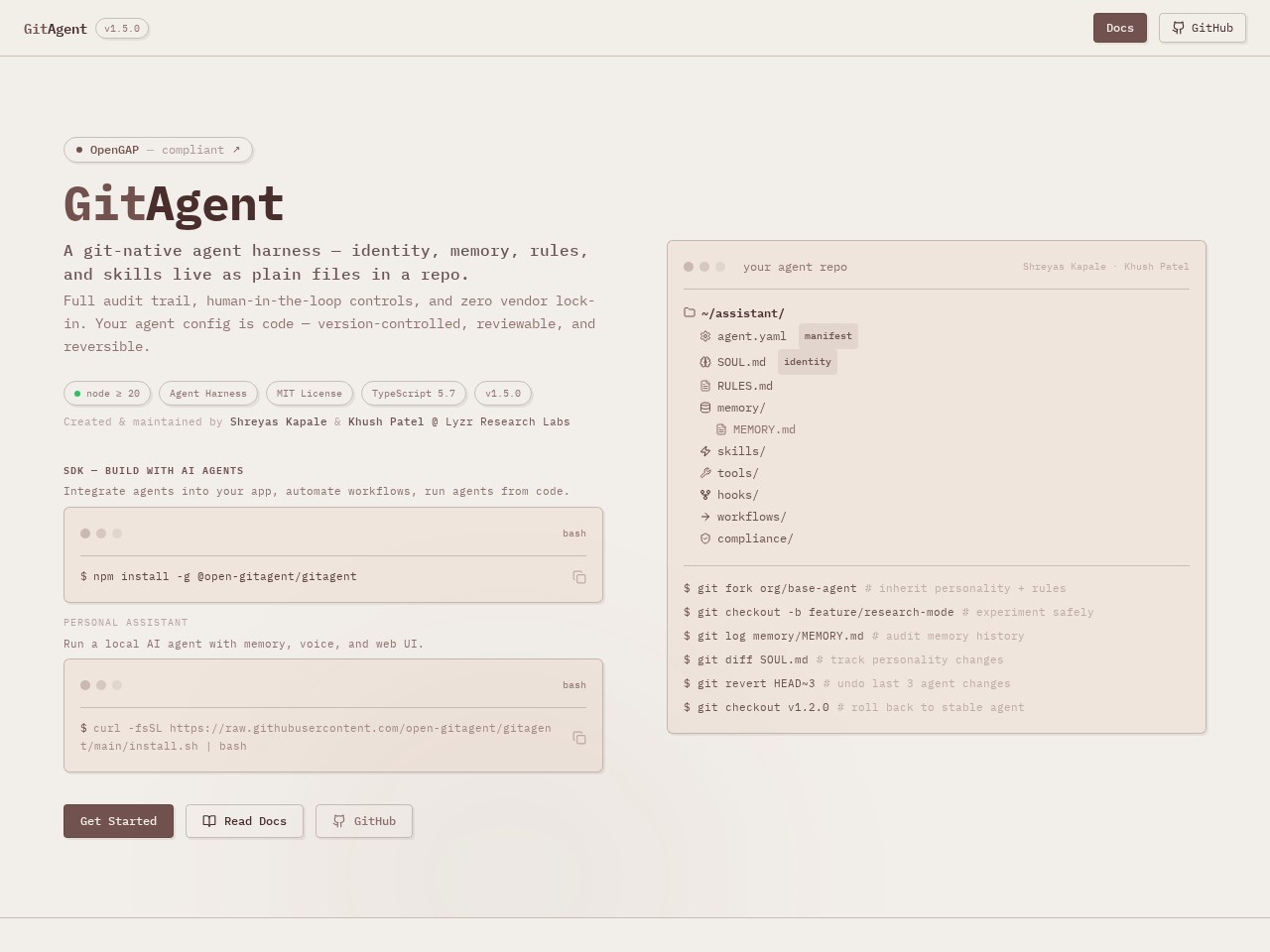
Task: Click the lightning icon beside skills/
Action: coord(705,451)
